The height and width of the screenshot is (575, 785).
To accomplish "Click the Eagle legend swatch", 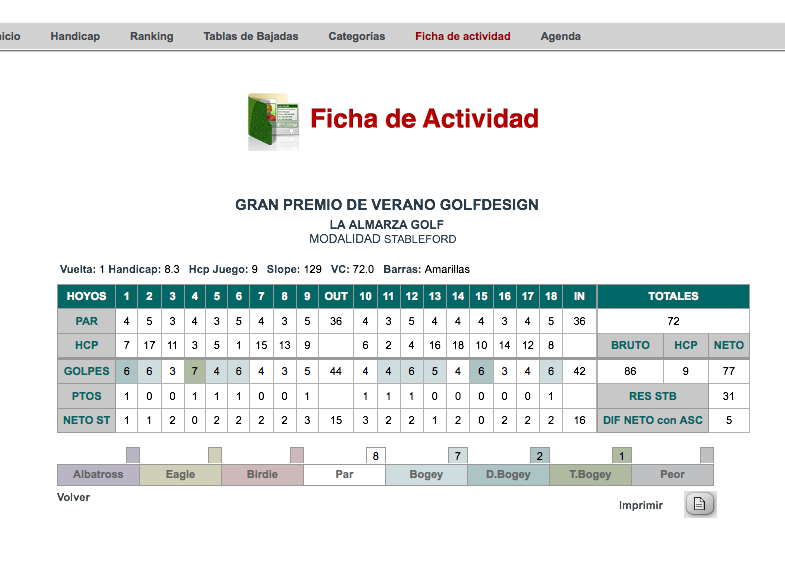I will pyautogui.click(x=181, y=474).
